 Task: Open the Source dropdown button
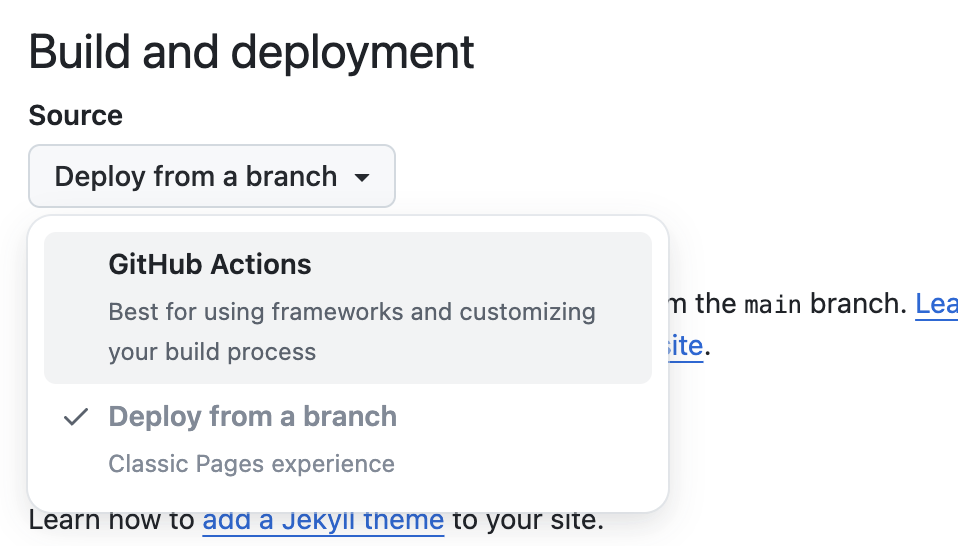point(212,177)
